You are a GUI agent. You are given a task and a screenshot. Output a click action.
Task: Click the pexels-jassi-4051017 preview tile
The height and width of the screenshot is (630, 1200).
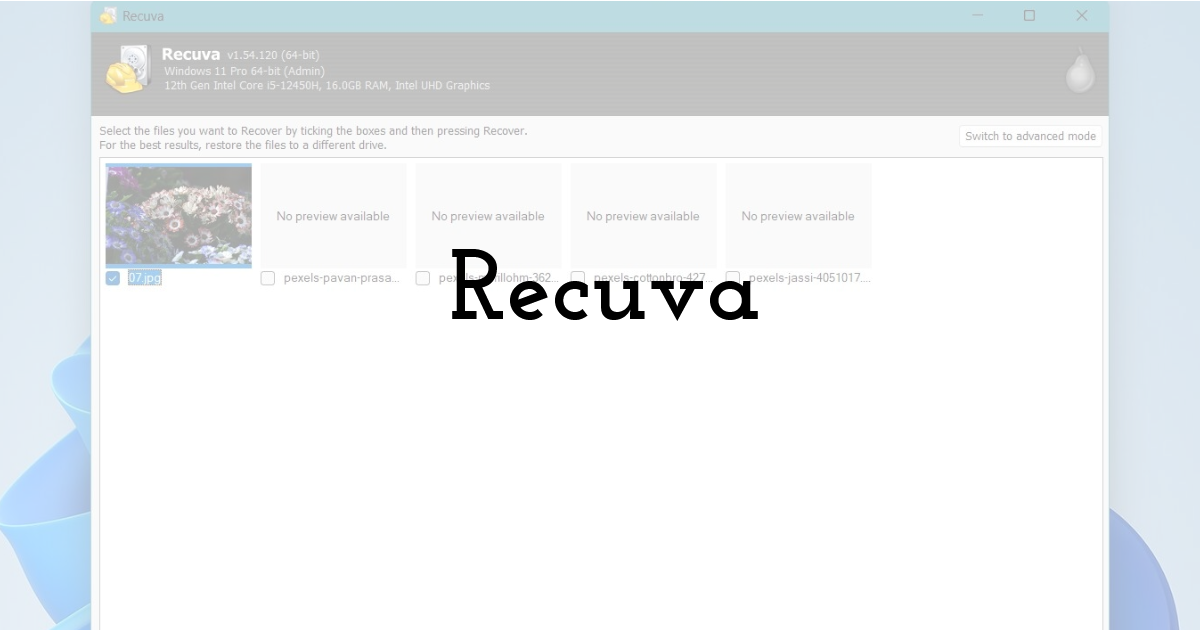(798, 215)
